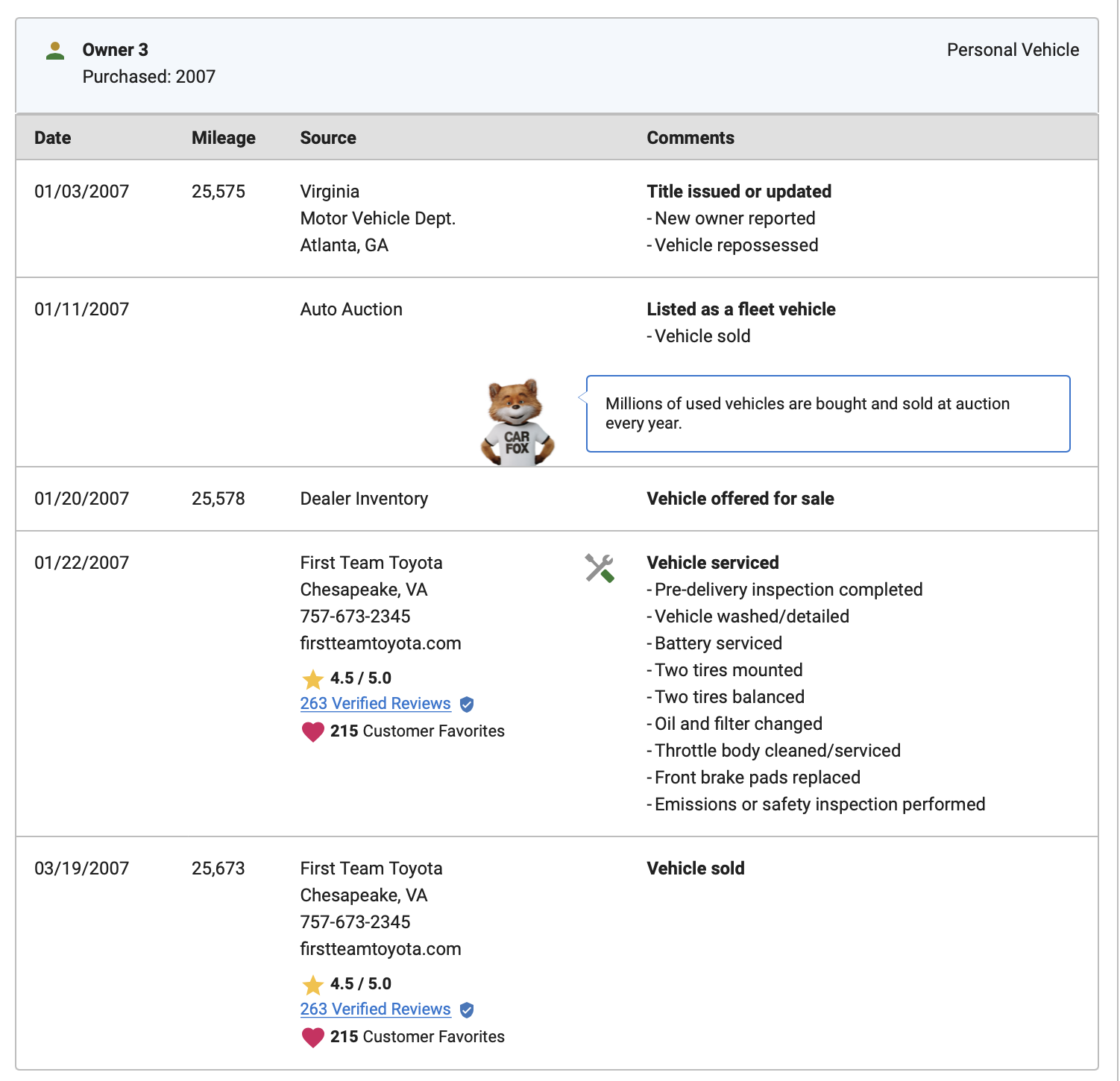
Task: Click the verified shield badge in the 01/22/2007 entry
Action: tap(467, 705)
